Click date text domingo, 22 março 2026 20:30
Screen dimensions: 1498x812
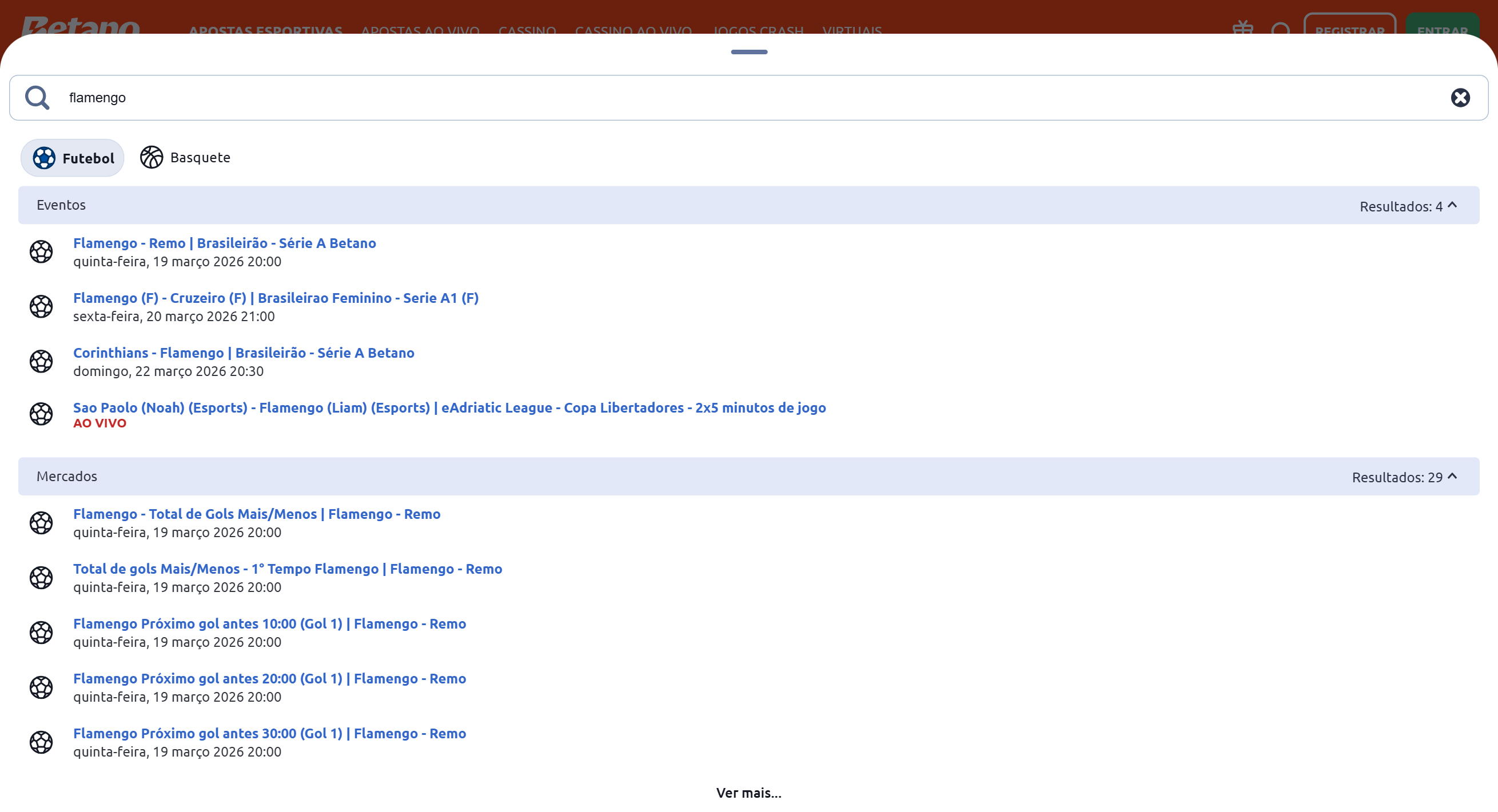[168, 371]
